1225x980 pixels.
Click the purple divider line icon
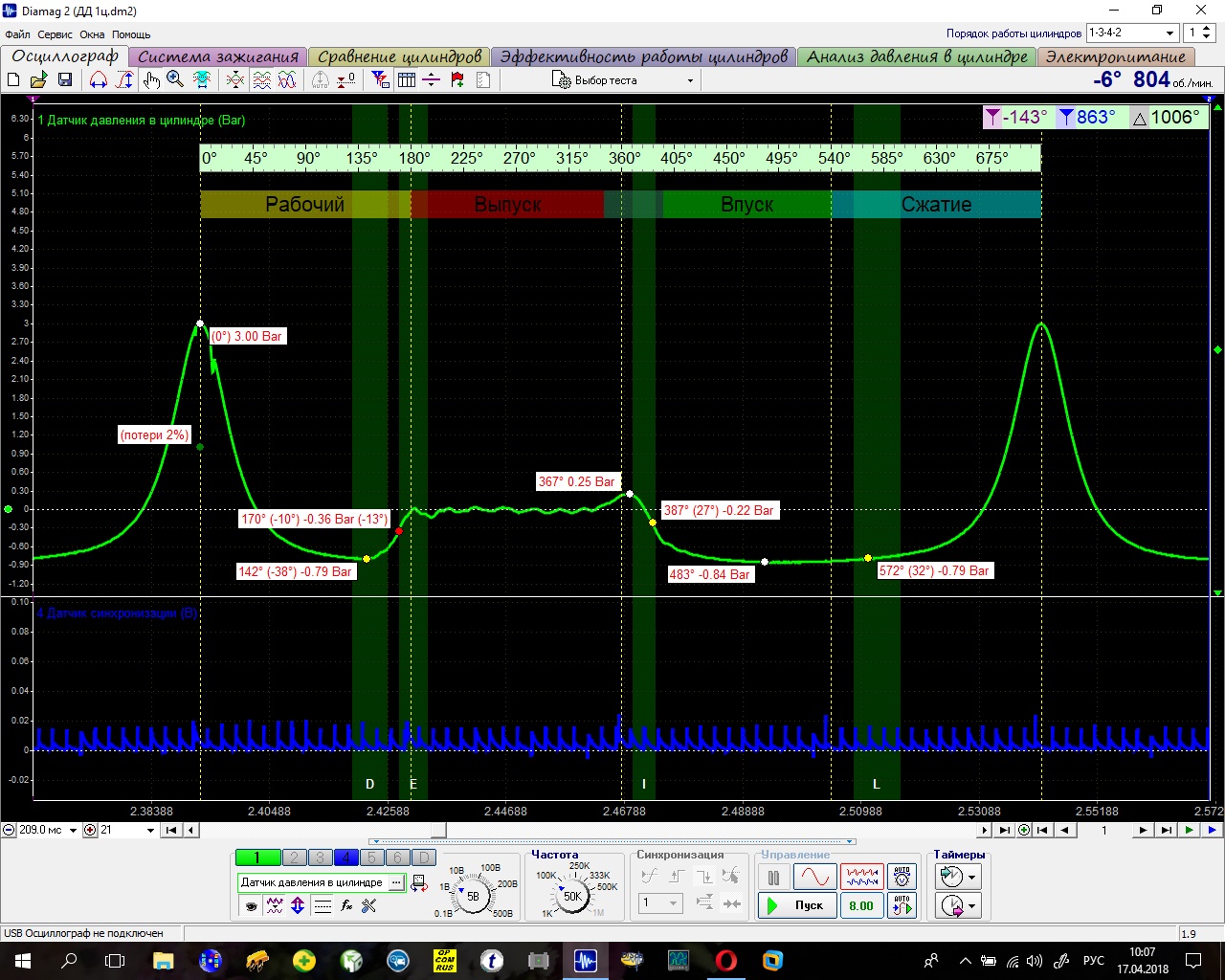tap(432, 80)
